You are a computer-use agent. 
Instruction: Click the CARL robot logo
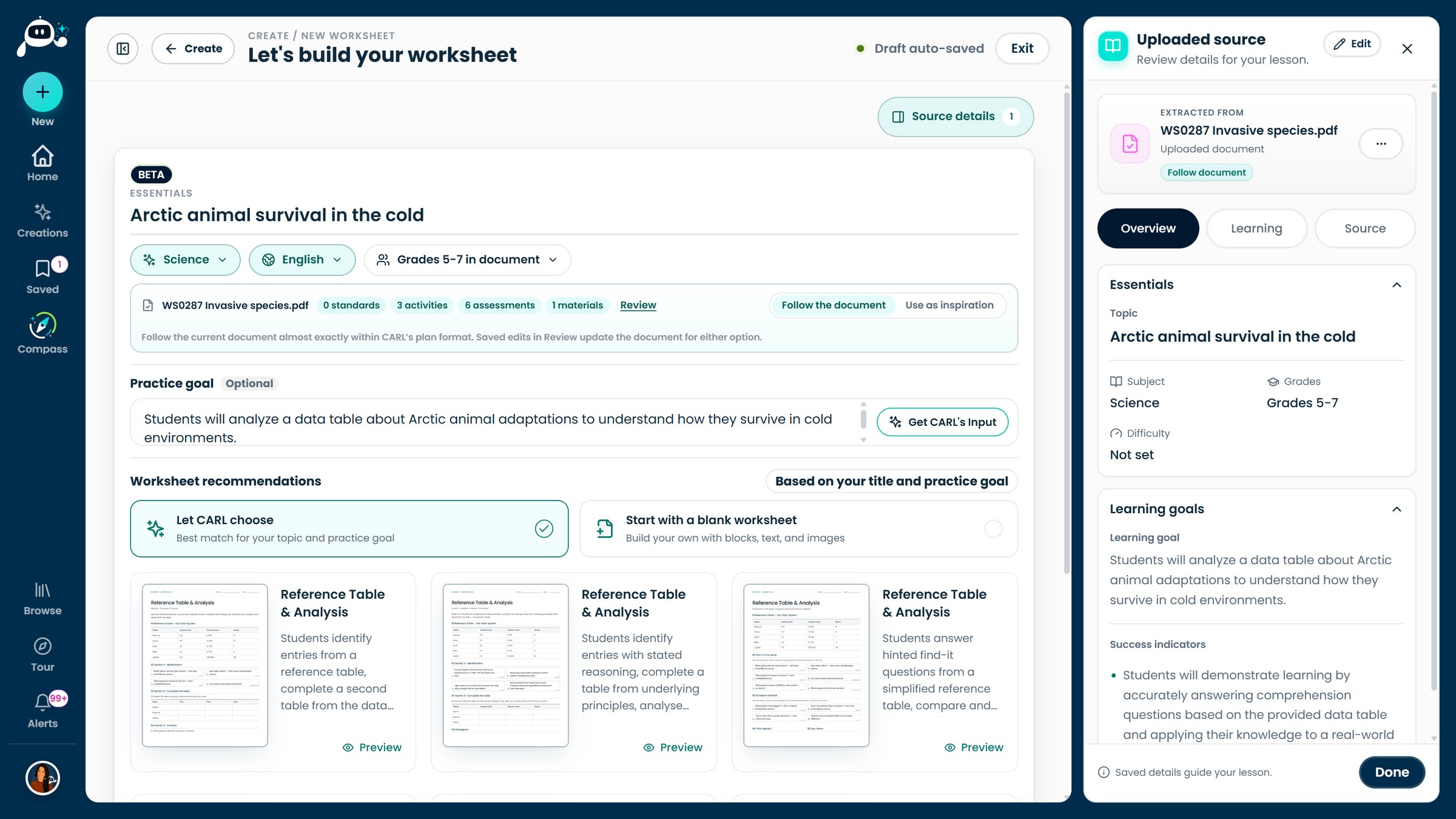click(42, 36)
